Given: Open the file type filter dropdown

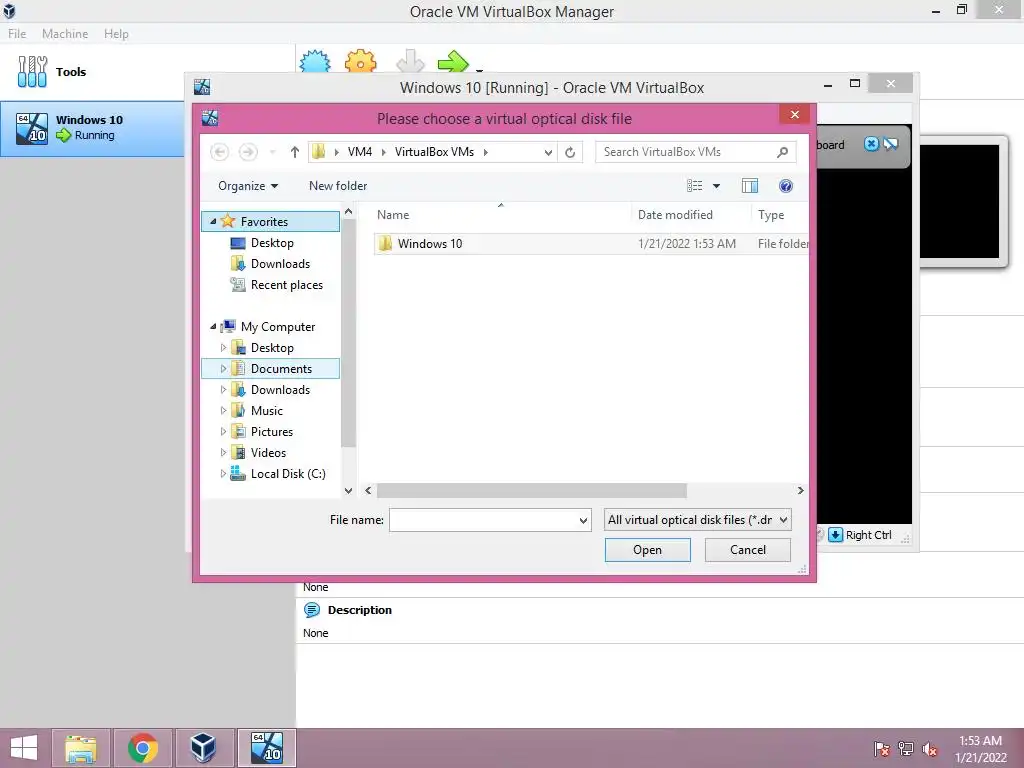Looking at the screenshot, I should 697,520.
